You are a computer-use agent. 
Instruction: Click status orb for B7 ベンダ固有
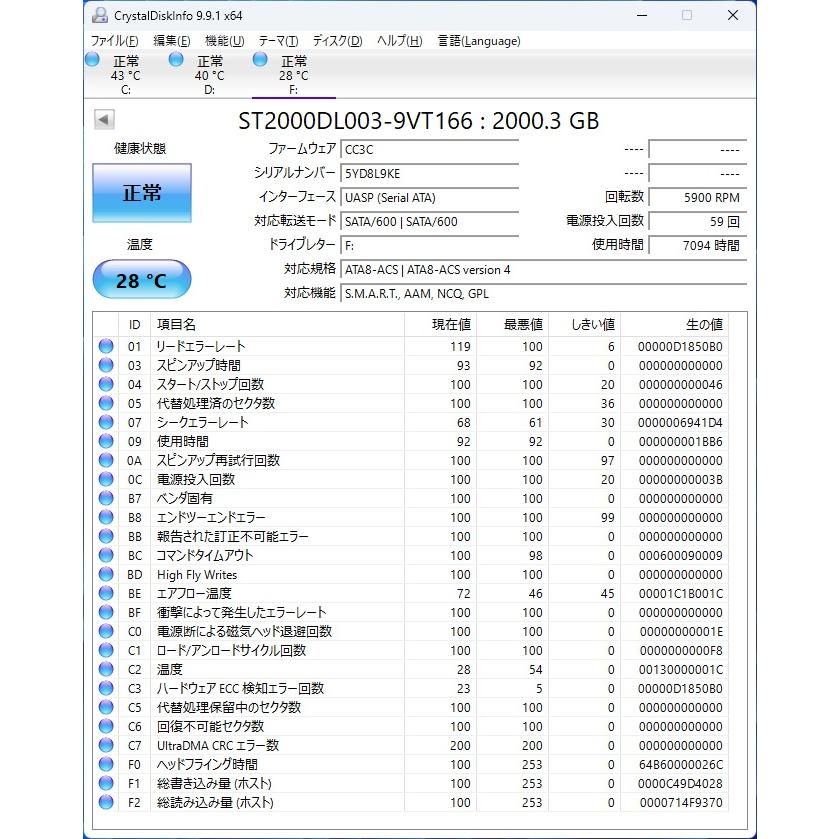tap(106, 498)
